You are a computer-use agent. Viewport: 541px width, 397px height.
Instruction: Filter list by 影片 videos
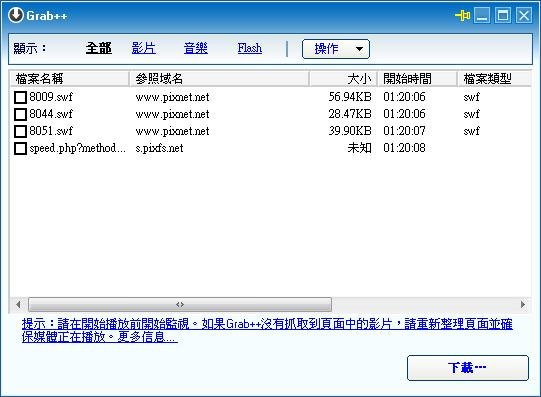pos(144,48)
